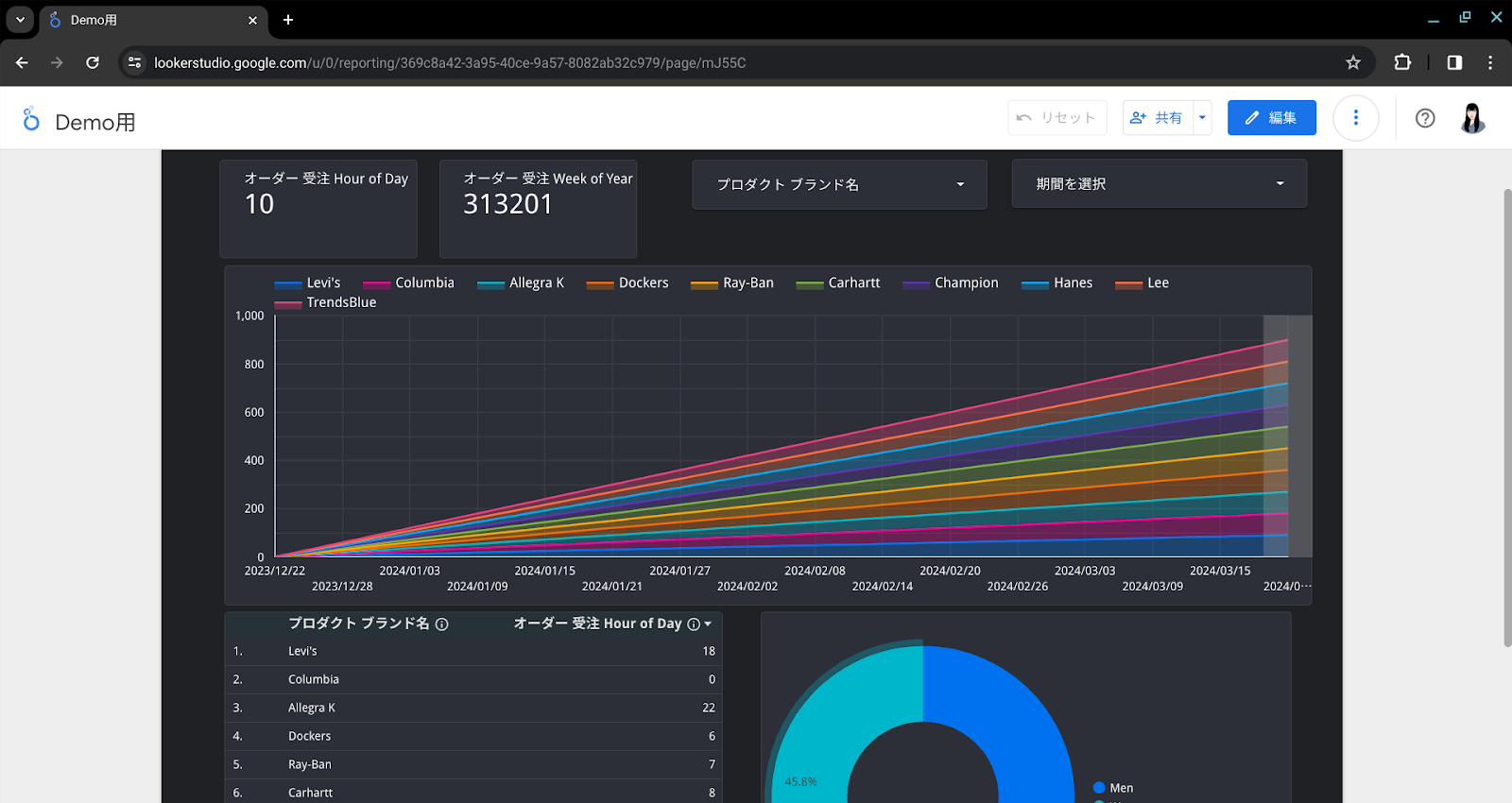1512x803 pixels.
Task: View site information icon in address bar
Action: tap(134, 62)
